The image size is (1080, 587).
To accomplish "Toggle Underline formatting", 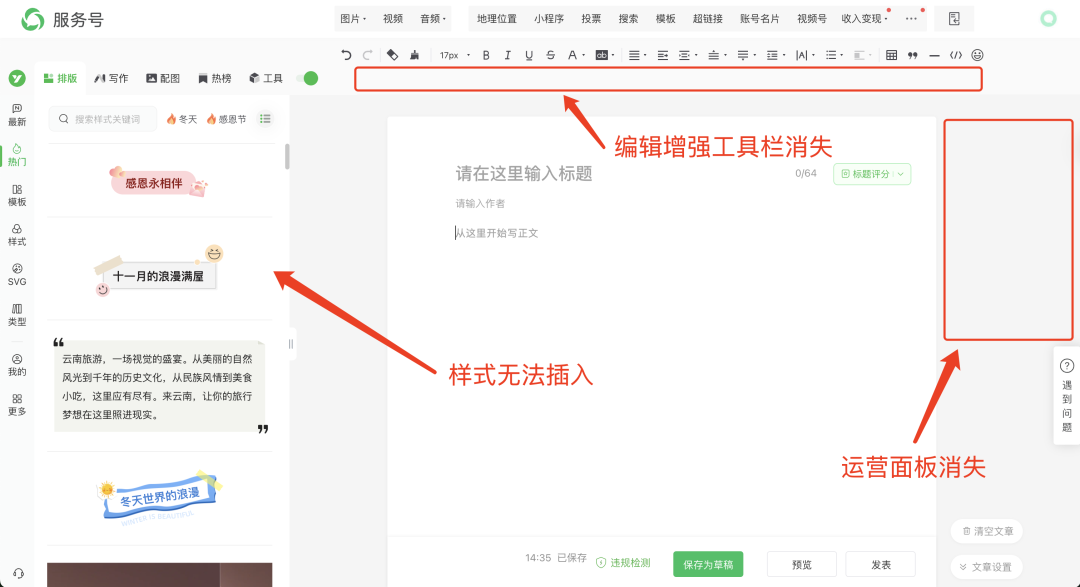I will point(528,55).
